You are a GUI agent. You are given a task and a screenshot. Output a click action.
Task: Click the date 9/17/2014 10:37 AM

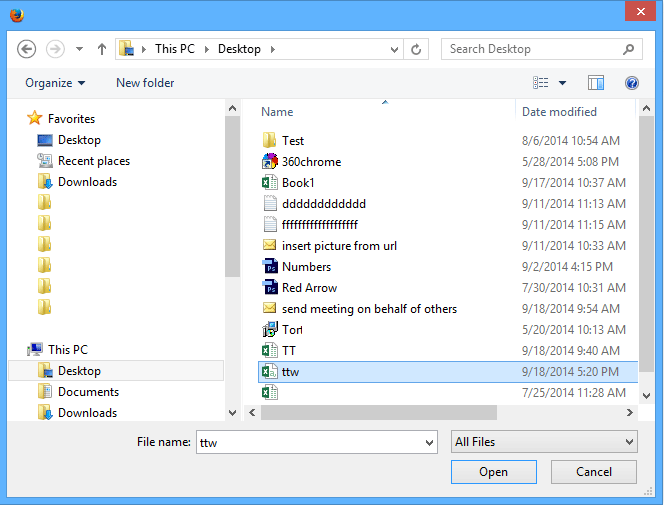573,182
